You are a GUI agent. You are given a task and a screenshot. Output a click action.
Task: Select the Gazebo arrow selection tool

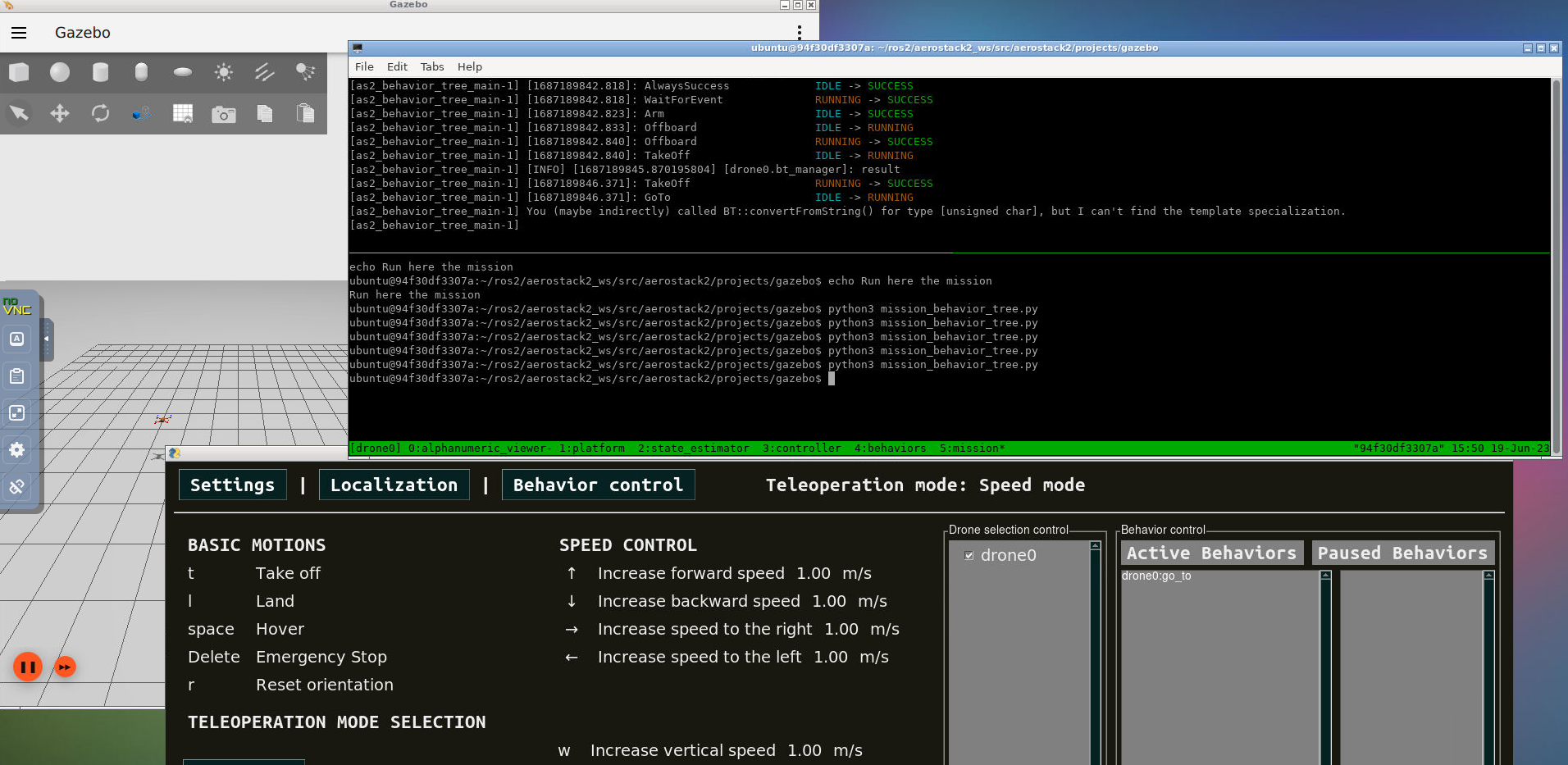pos(19,113)
